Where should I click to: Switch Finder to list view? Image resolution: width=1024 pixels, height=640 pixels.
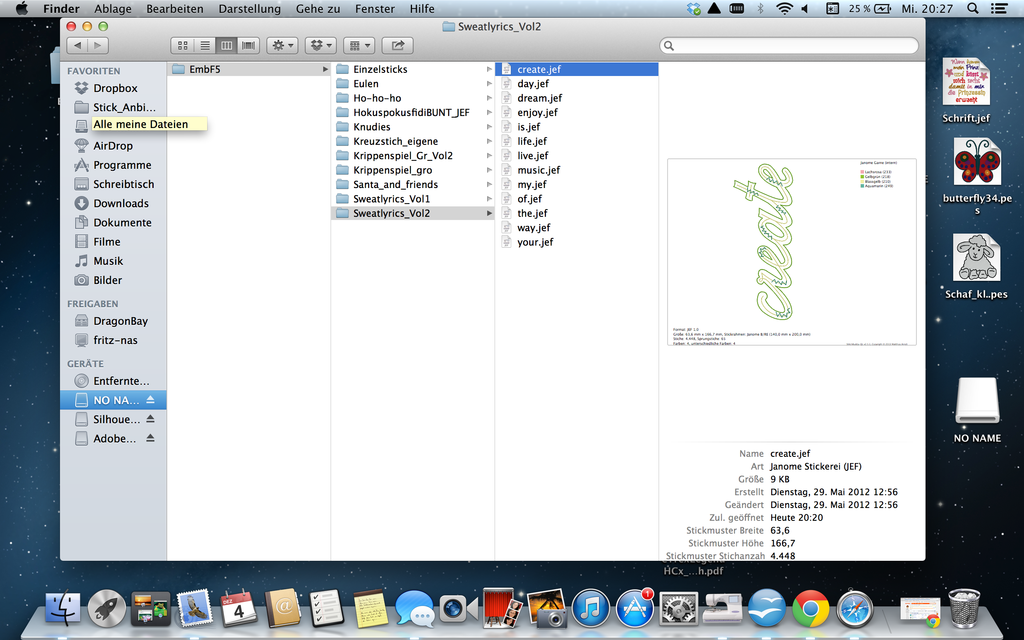pos(204,45)
